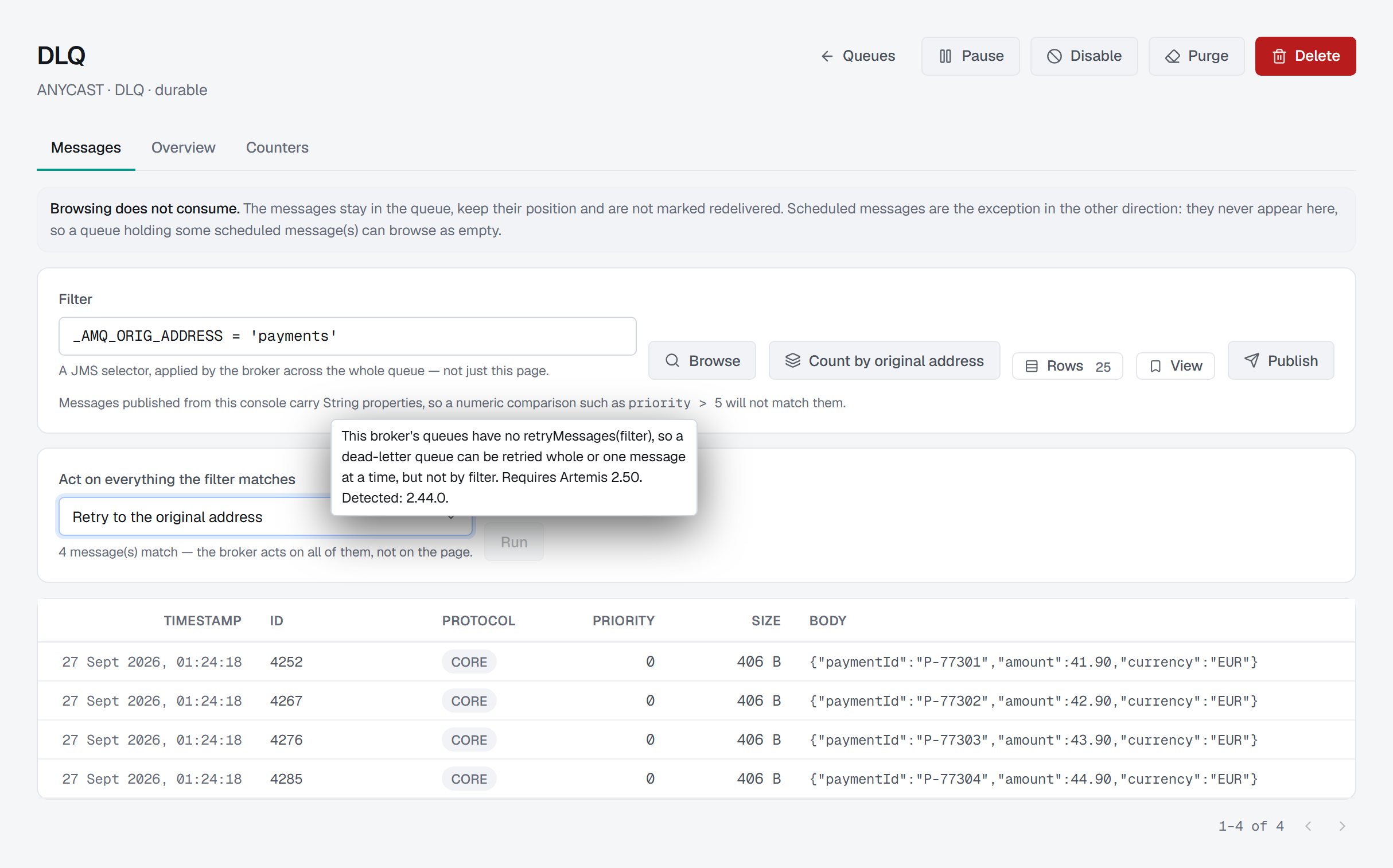Click the Delete trash can icon

[1279, 56]
